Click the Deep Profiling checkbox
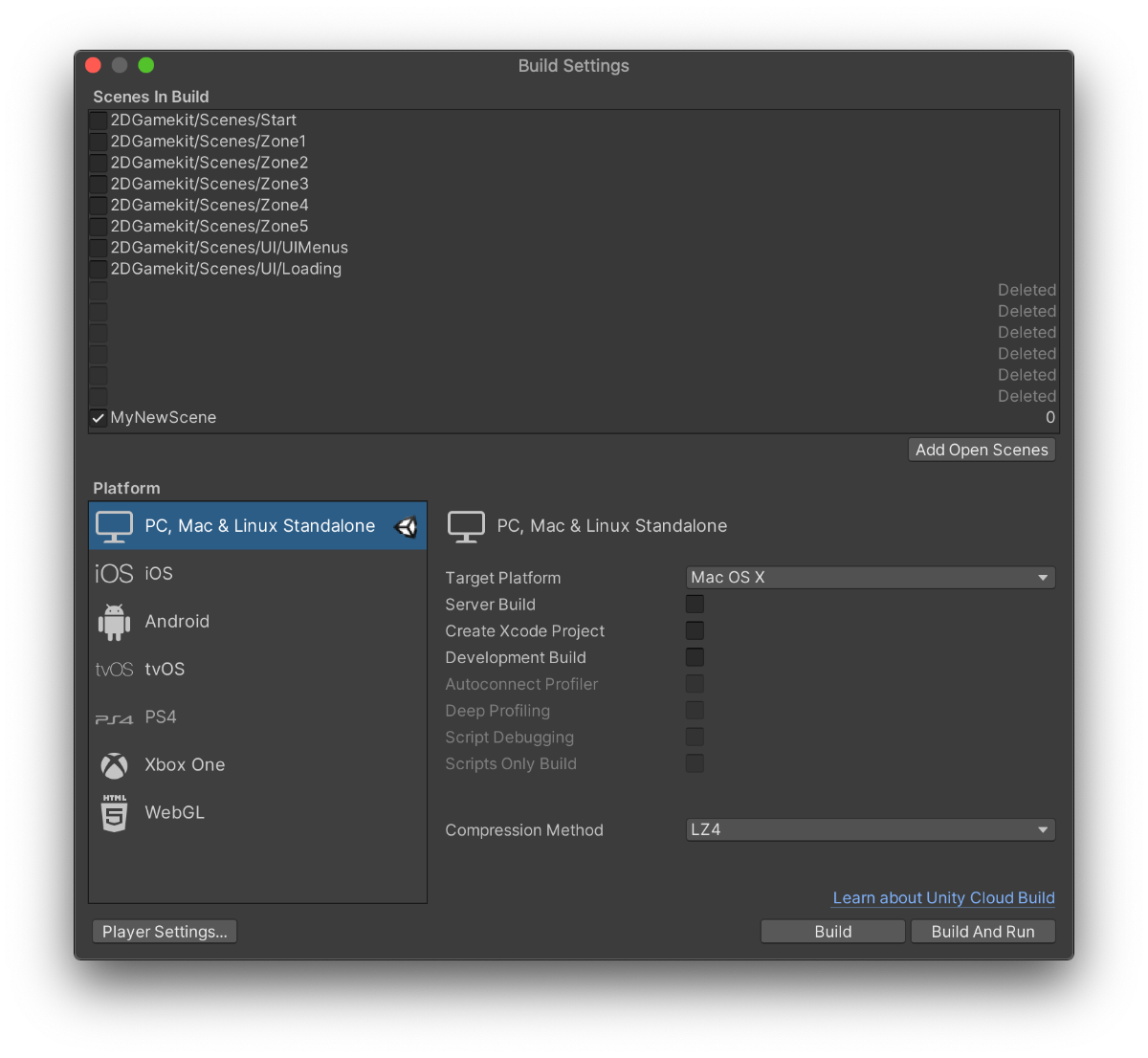The image size is (1148, 1058). point(695,711)
